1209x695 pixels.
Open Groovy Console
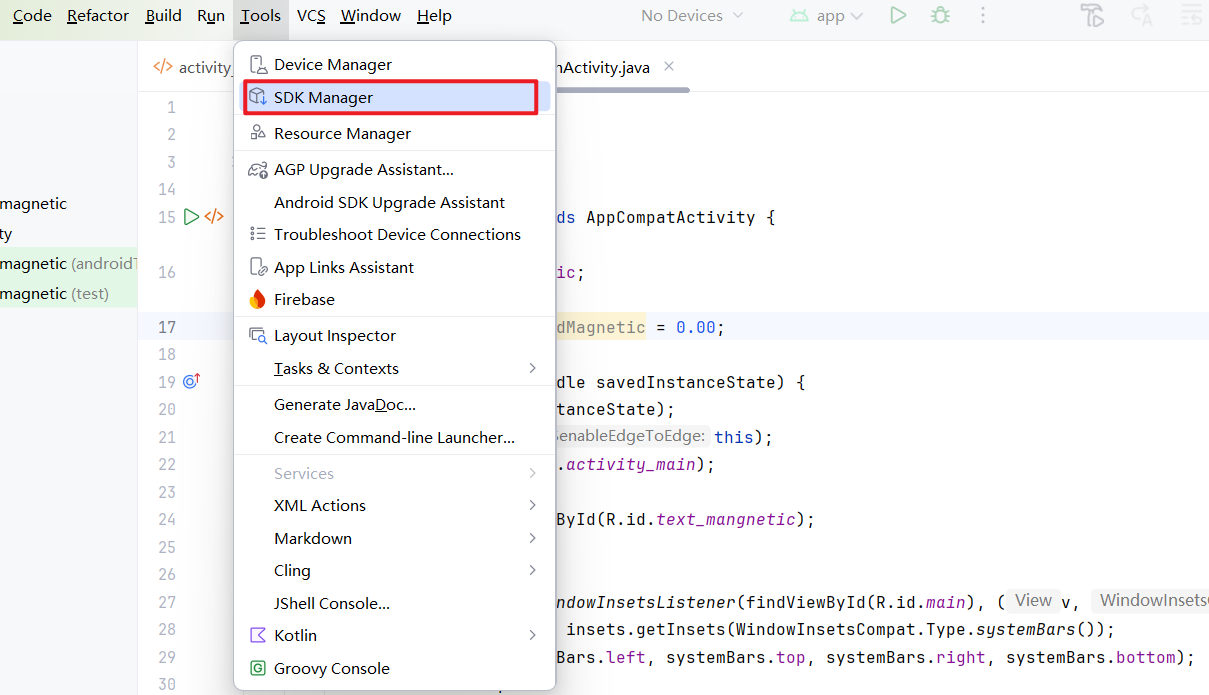[x=394, y=668]
